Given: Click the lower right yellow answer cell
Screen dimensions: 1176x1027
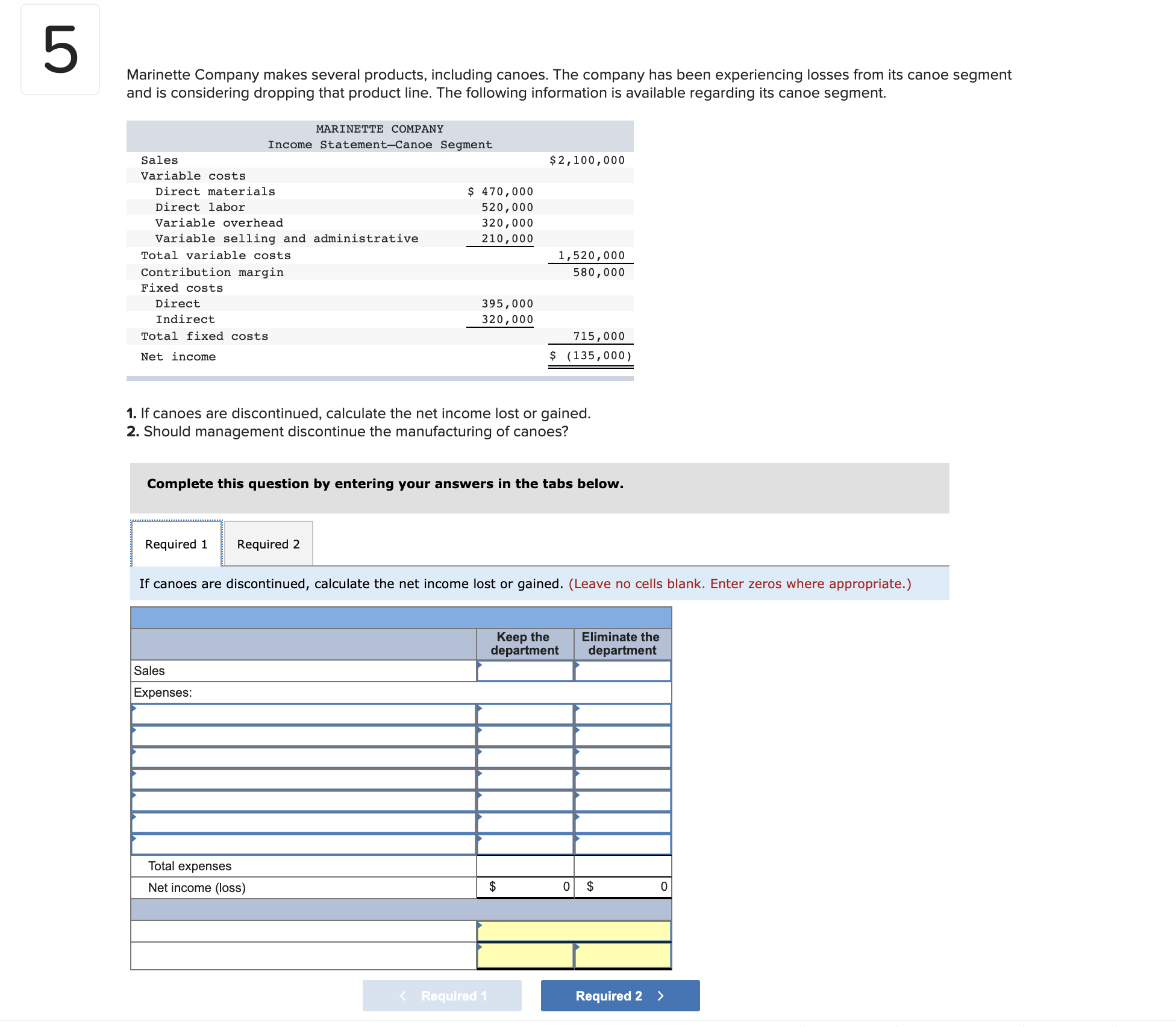Looking at the screenshot, I should click(622, 955).
